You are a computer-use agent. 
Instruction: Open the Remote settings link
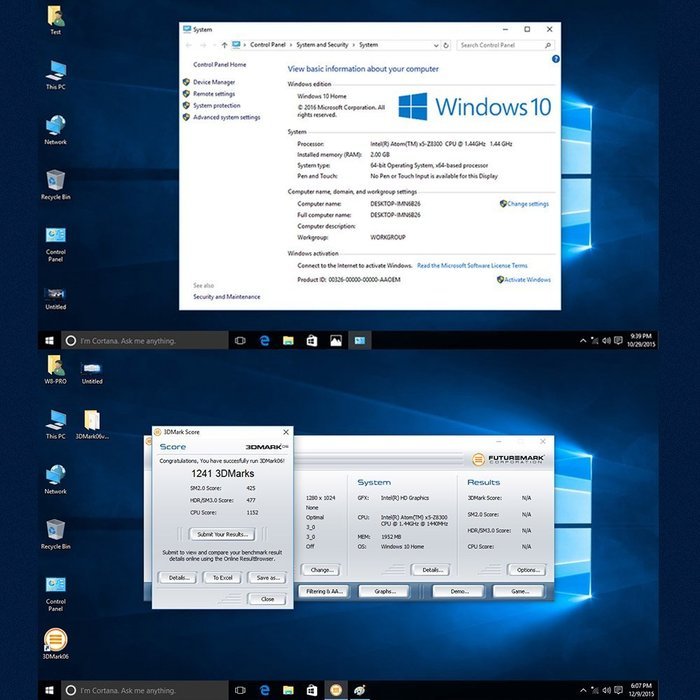[x=214, y=94]
